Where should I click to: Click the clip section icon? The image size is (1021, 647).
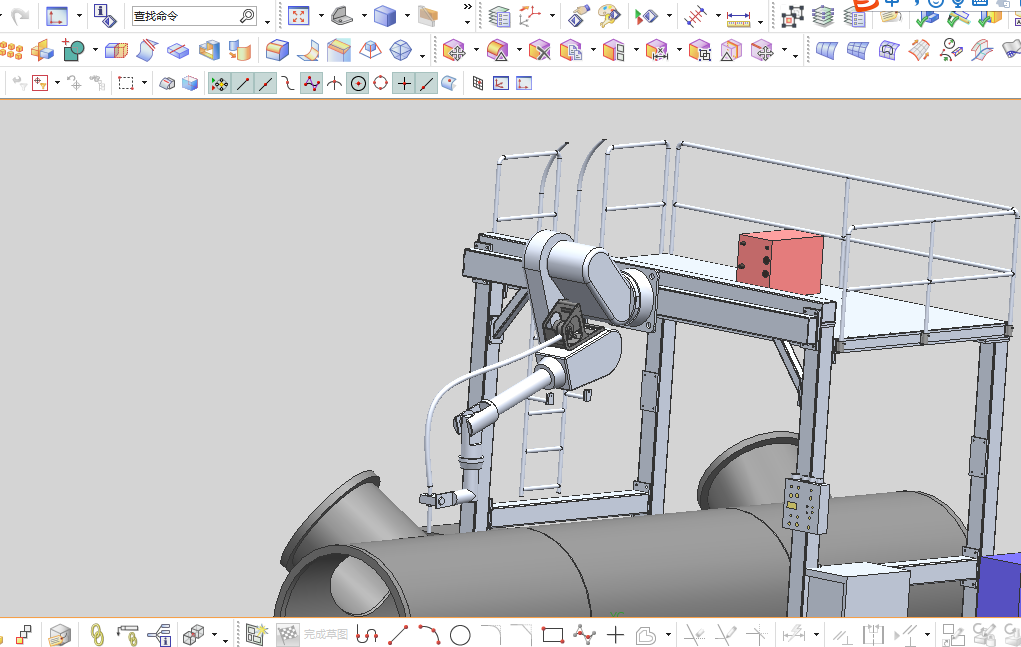[x=428, y=16]
